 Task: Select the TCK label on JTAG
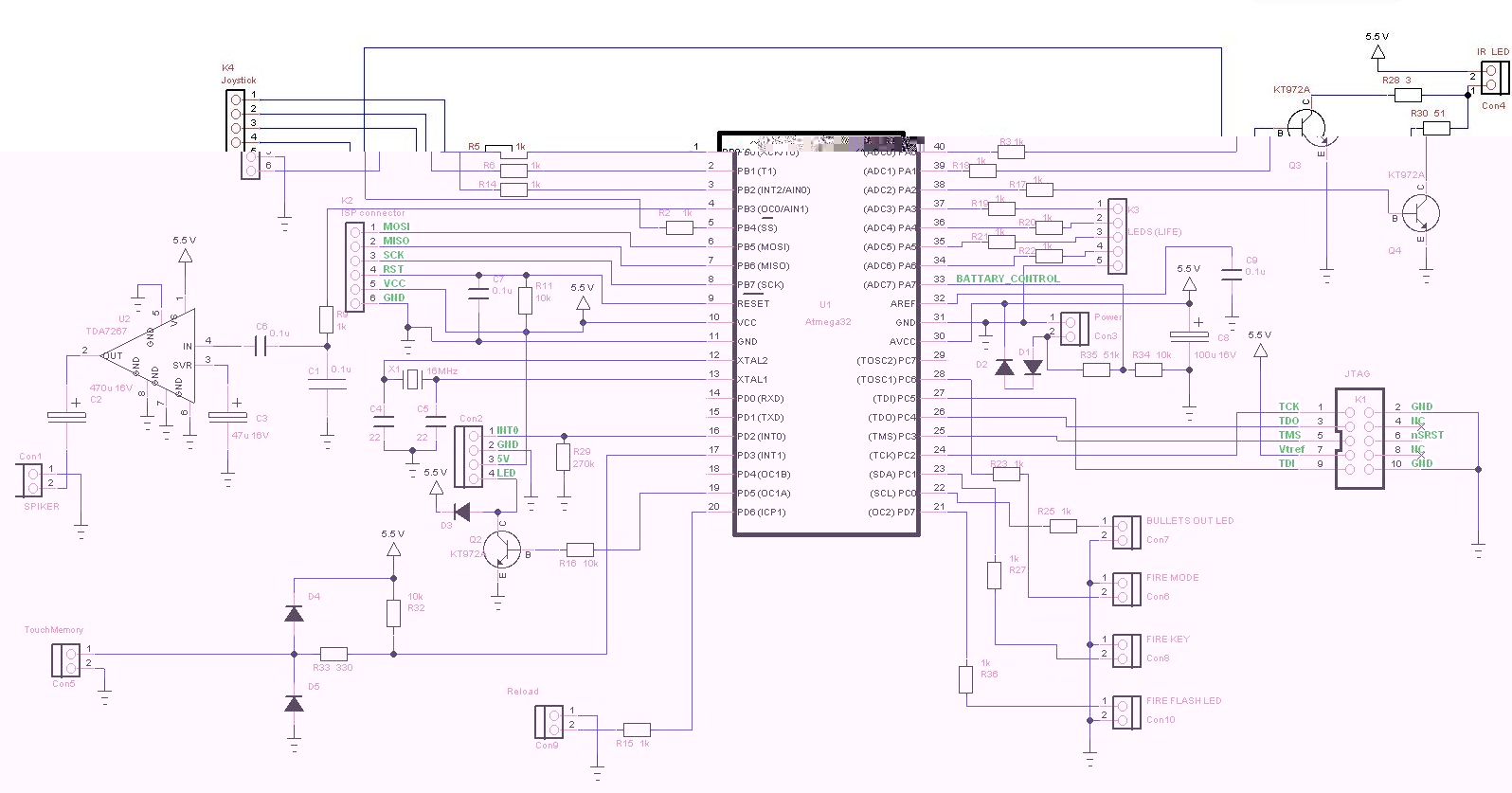1288,407
